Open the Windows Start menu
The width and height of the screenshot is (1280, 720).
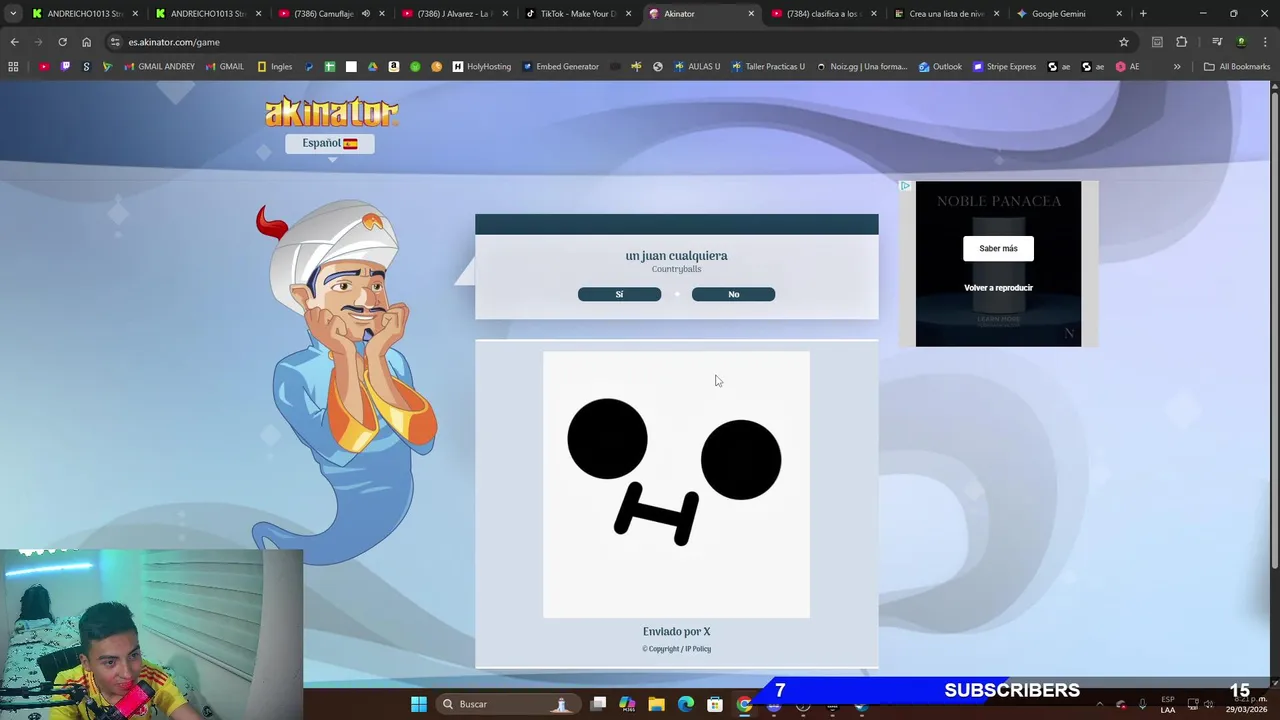(419, 704)
